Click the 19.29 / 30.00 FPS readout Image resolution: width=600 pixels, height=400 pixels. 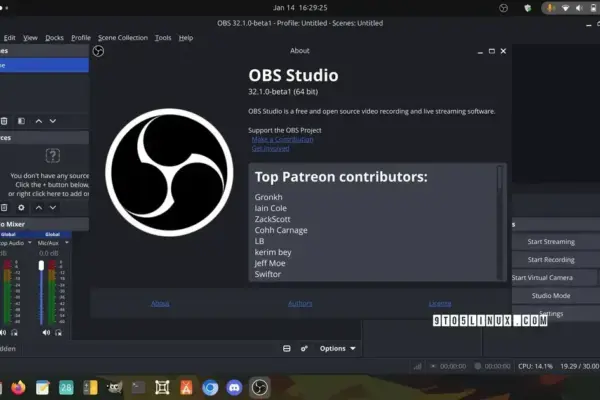coord(580,366)
